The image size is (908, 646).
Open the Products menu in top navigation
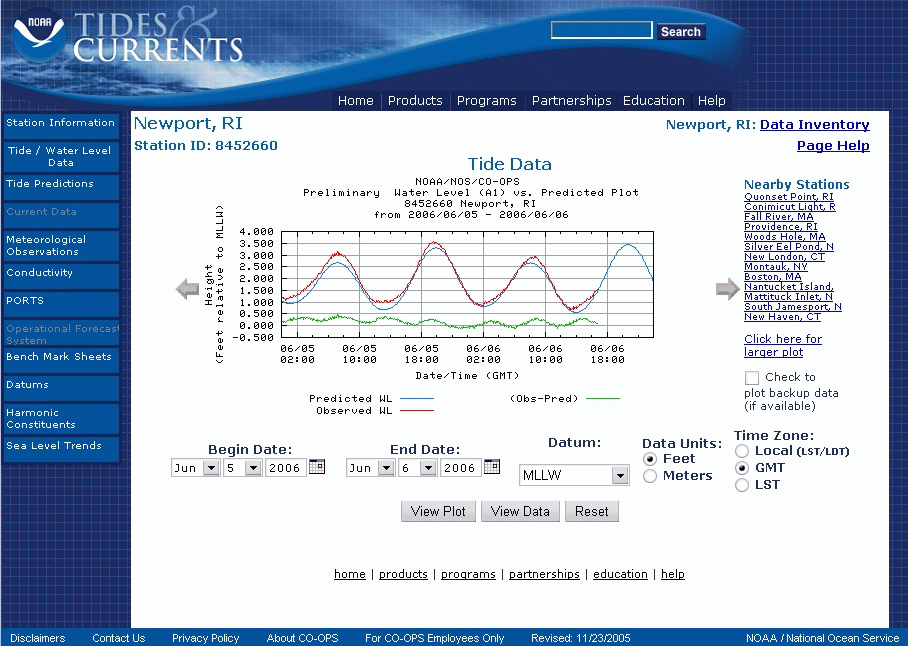[415, 101]
